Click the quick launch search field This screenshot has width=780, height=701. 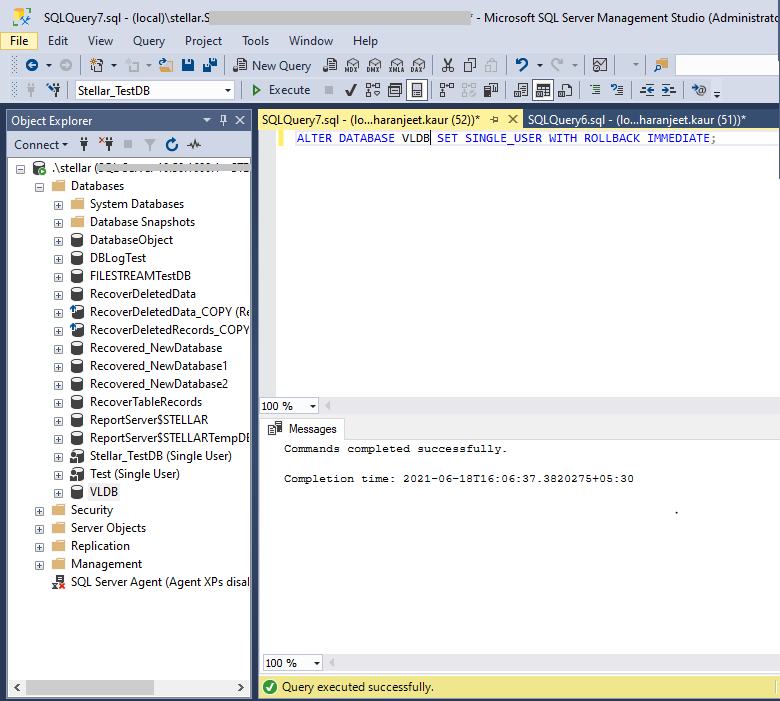point(727,65)
